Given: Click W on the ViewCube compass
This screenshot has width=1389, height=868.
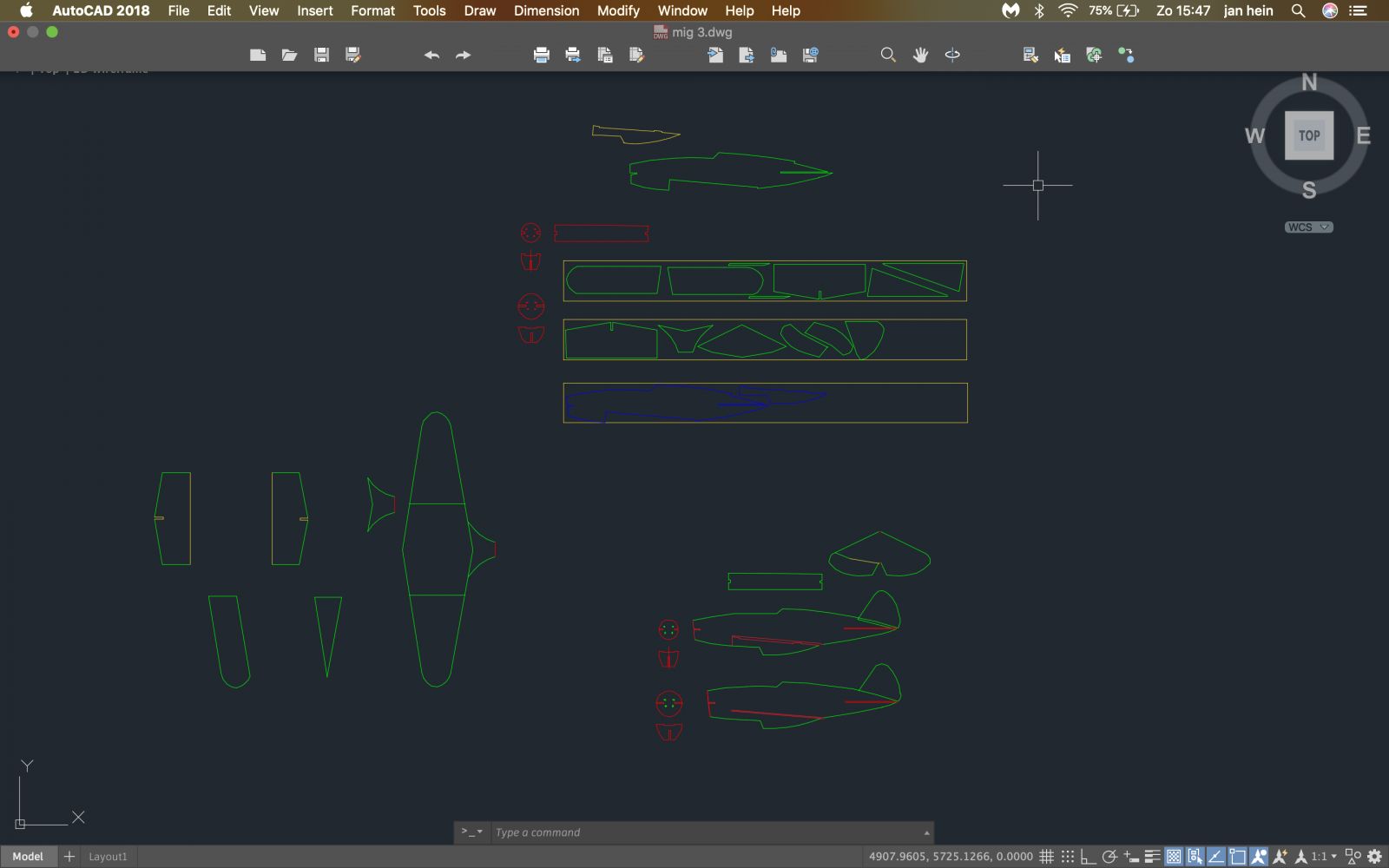Looking at the screenshot, I should pyautogui.click(x=1254, y=135).
